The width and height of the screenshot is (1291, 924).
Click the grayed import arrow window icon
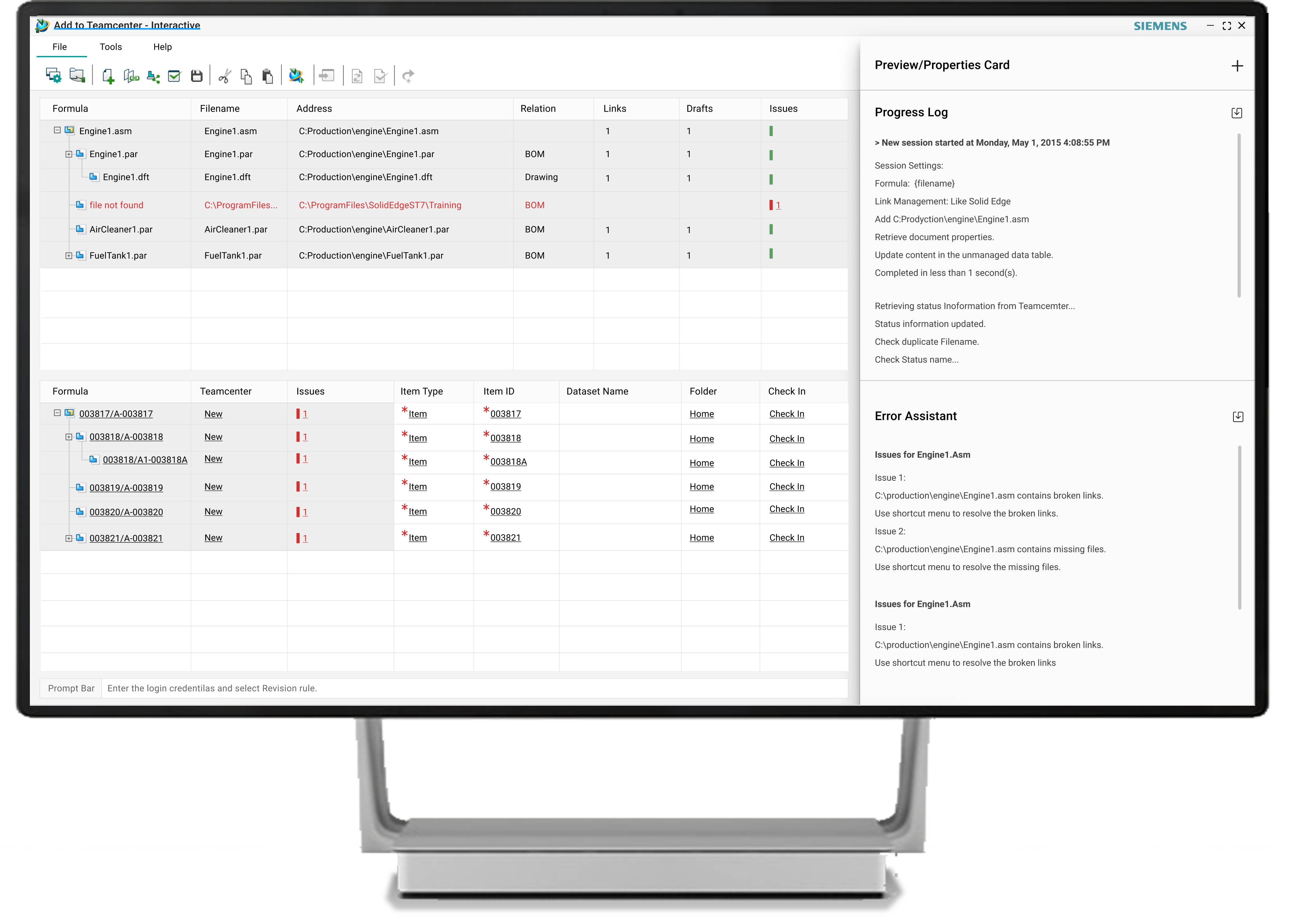pos(327,75)
